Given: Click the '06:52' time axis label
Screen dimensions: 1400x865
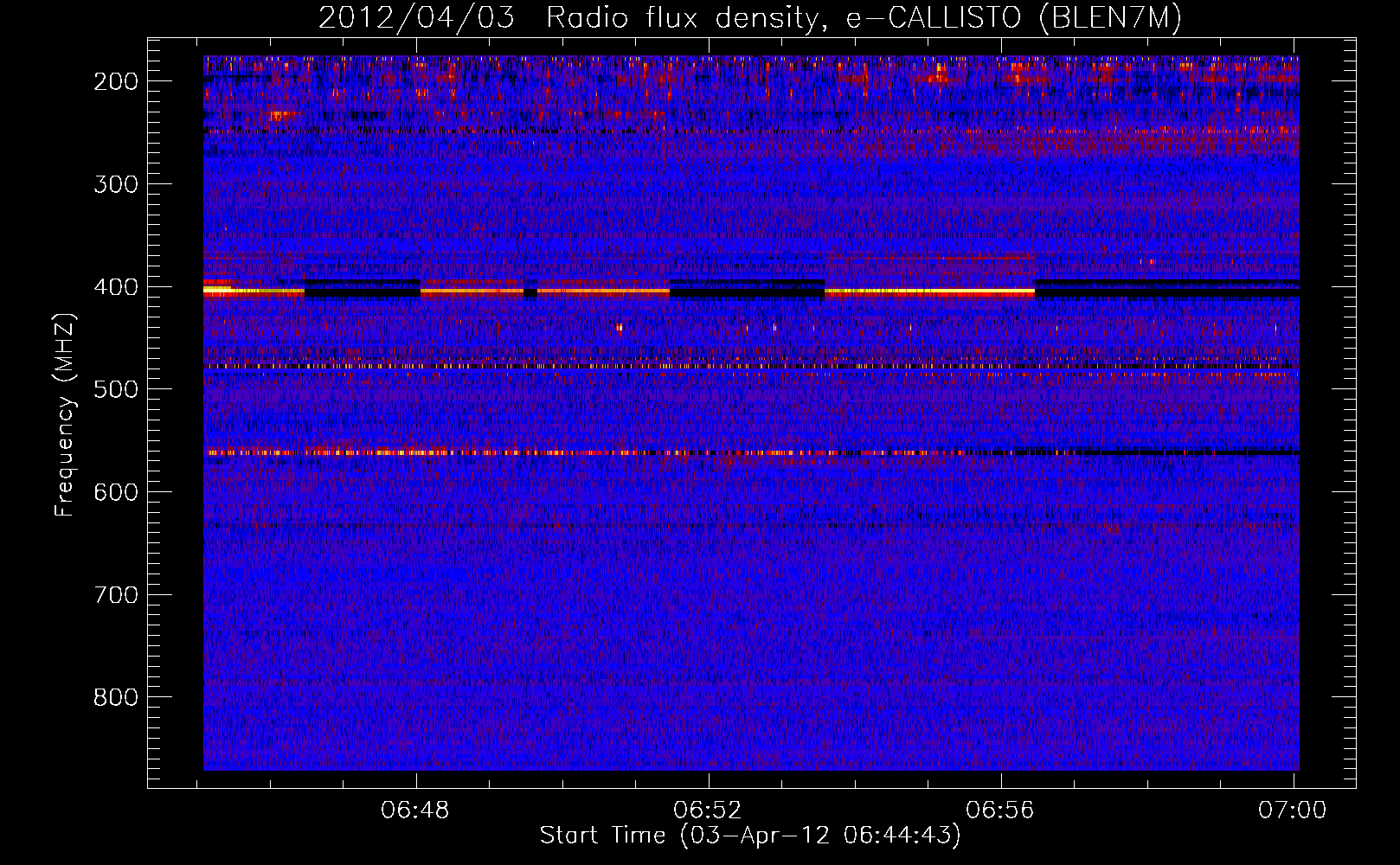Looking at the screenshot, I should point(708,811).
